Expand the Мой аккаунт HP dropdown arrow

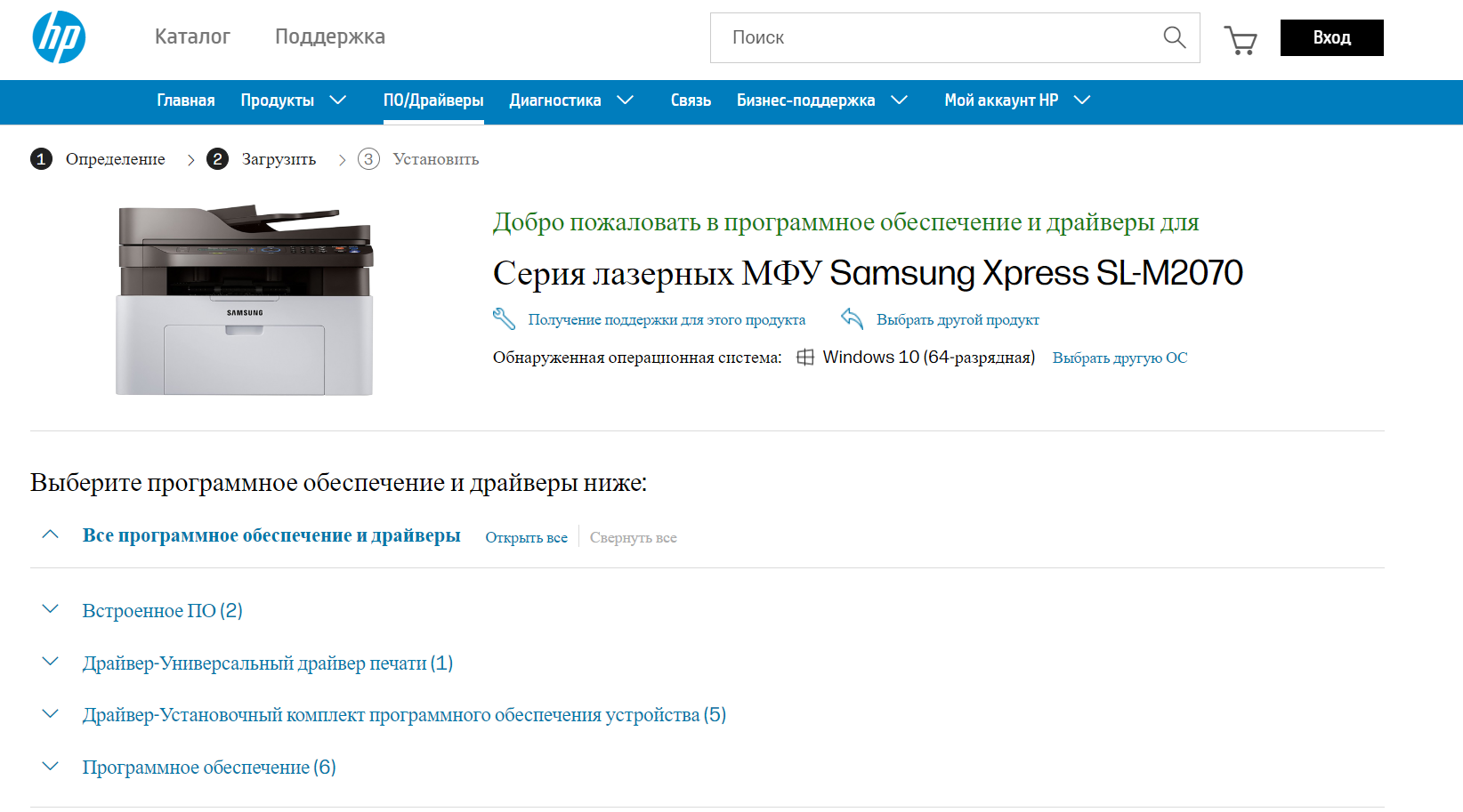1082,100
